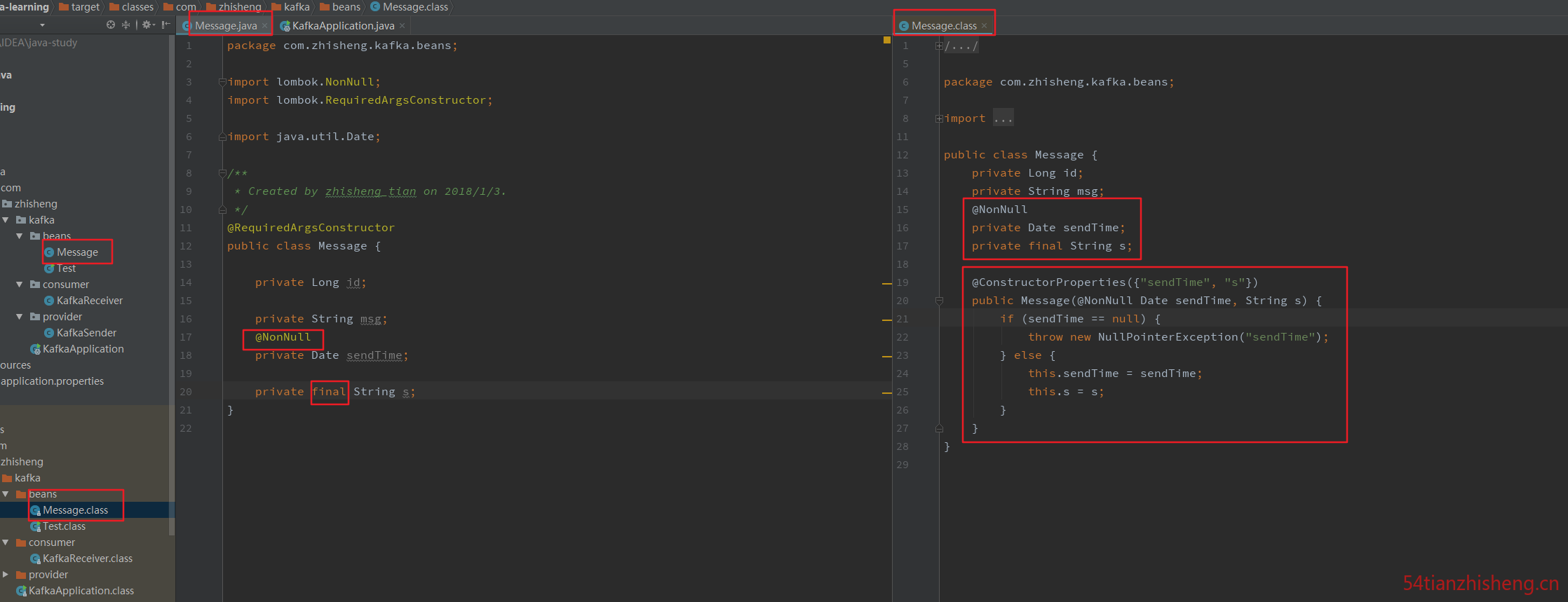This screenshot has width=1568, height=602.
Task: Open the project view dropdown arrow
Action: tap(42, 25)
